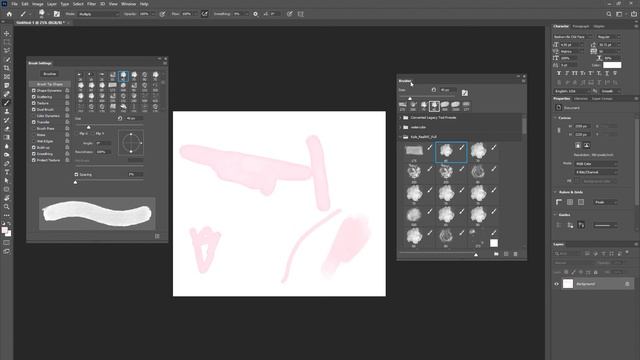Select Gradient tool in left toolbar
Image resolution: width=640 pixels, height=360 pixels.
7,138
